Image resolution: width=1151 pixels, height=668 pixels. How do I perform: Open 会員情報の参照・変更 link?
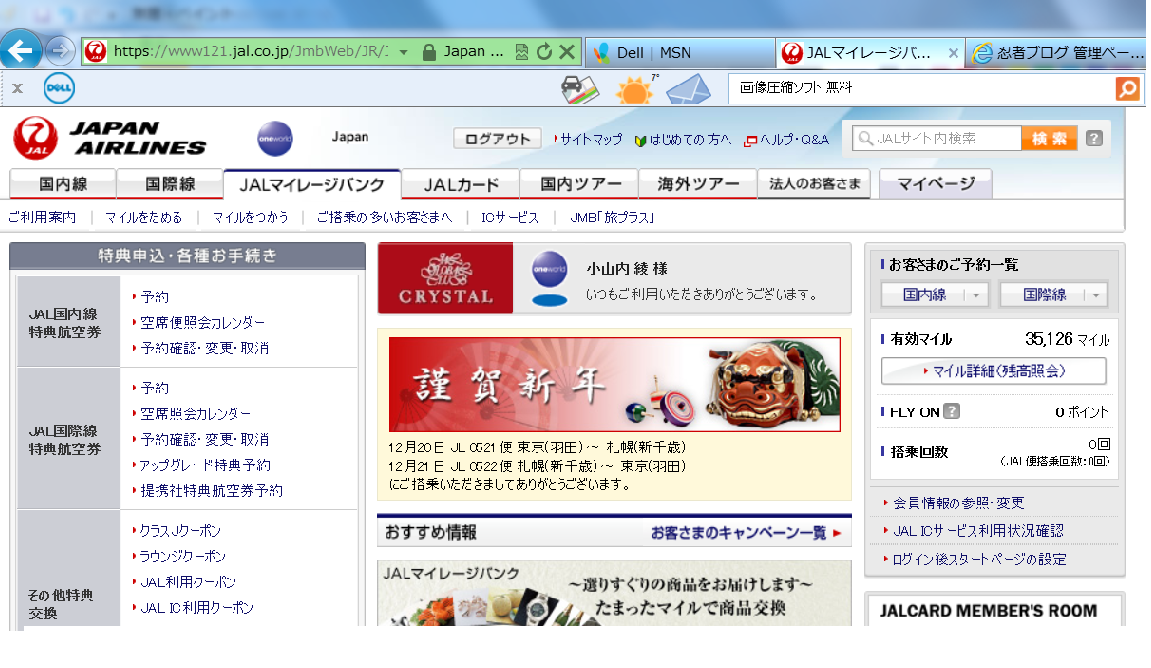tap(959, 503)
